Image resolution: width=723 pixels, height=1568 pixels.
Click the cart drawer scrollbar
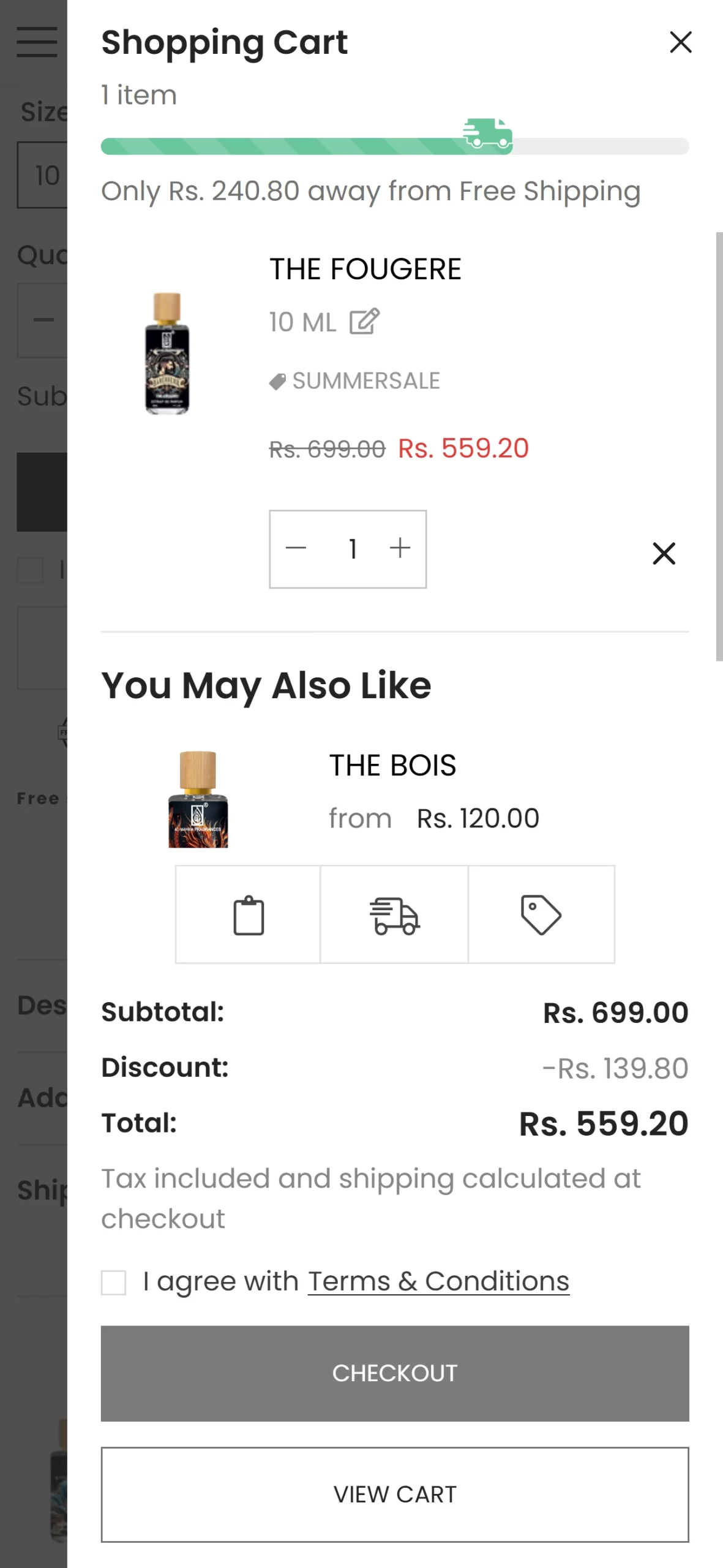(719, 446)
